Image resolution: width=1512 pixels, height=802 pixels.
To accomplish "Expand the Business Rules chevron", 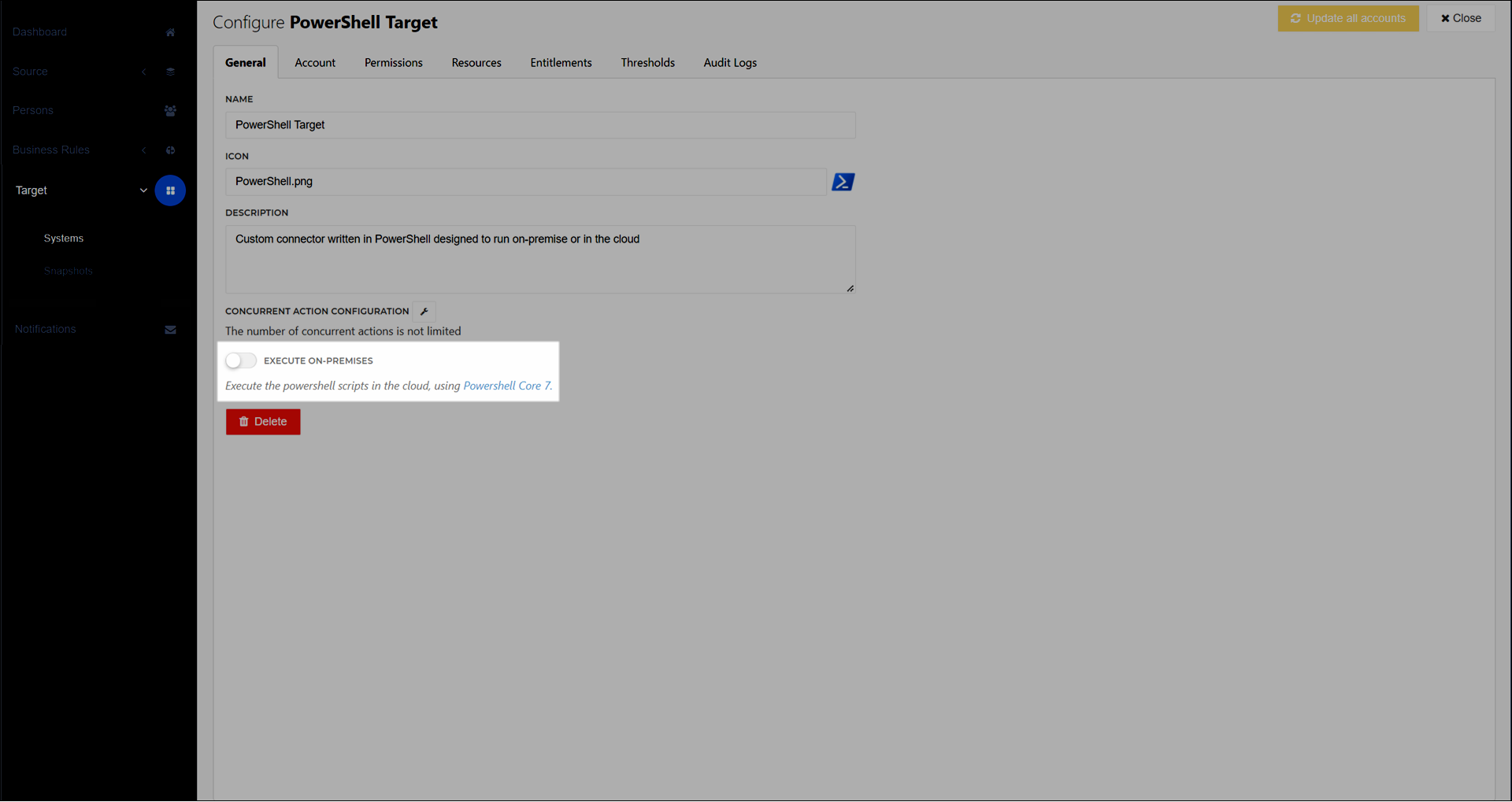I will point(144,150).
